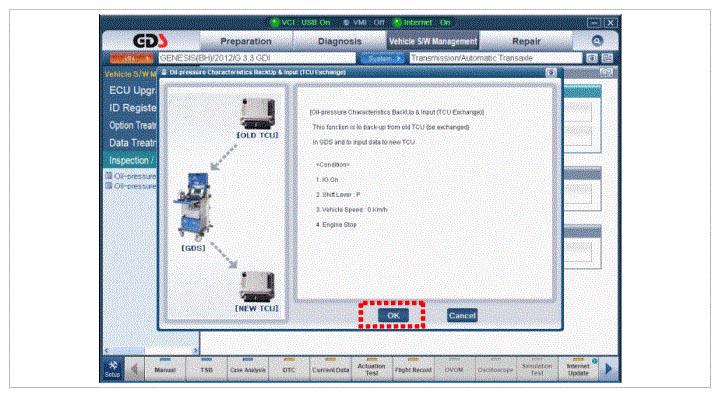Click the blue System button
The image size is (720, 397).
[x=382, y=58]
